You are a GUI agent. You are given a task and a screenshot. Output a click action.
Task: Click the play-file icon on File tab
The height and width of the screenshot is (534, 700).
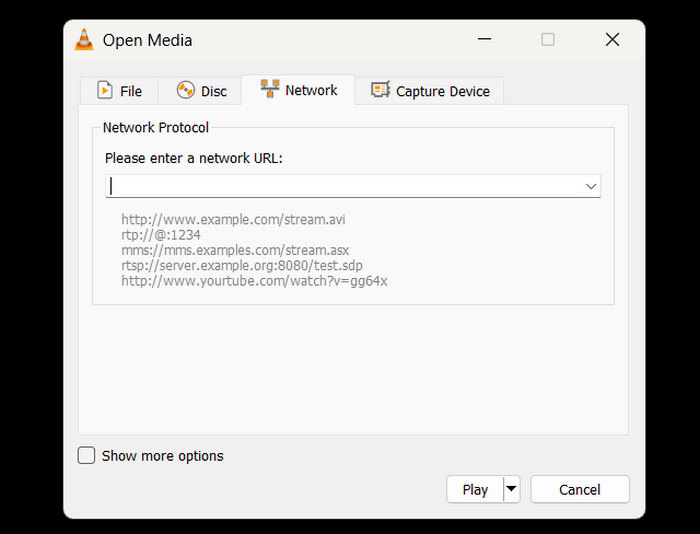click(x=105, y=90)
